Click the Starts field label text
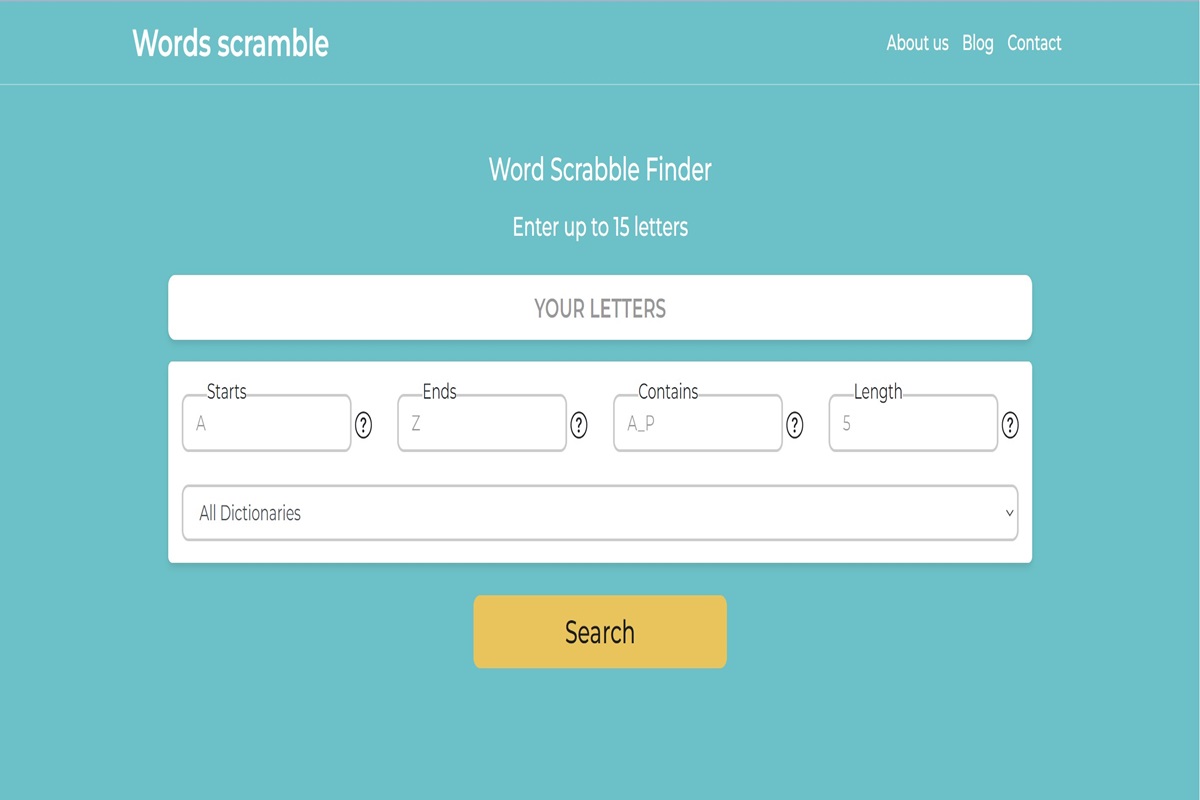Viewport: 1200px width, 800px height. pyautogui.click(x=226, y=392)
